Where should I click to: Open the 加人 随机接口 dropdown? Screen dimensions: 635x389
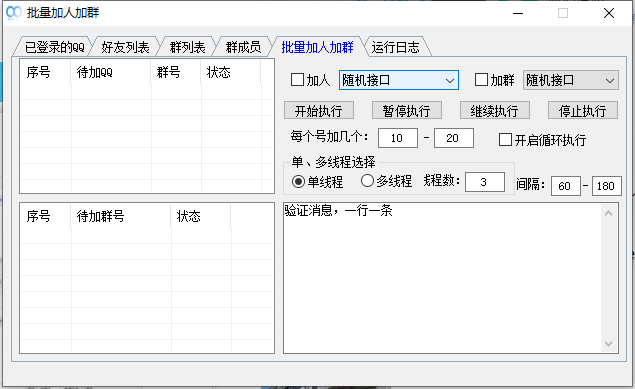(x=398, y=80)
